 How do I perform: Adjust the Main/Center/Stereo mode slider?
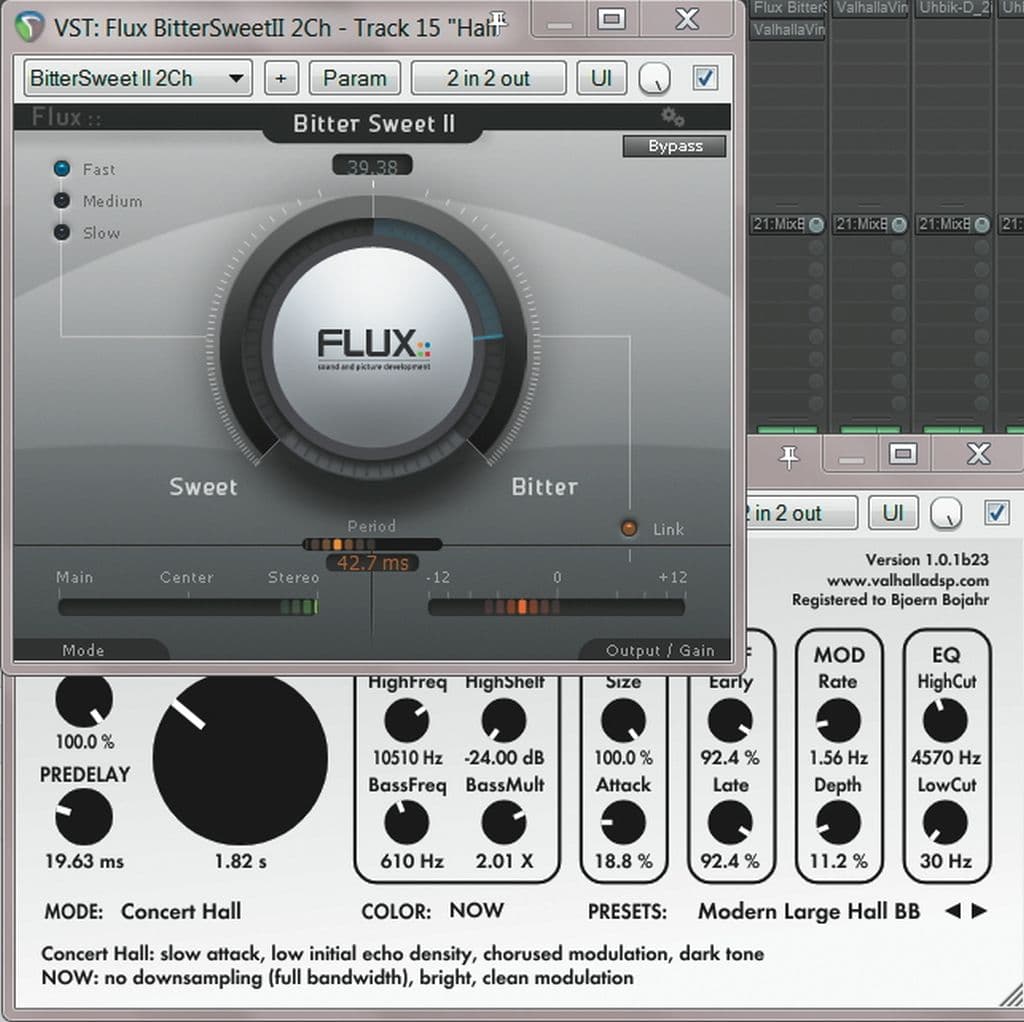tap(188, 607)
